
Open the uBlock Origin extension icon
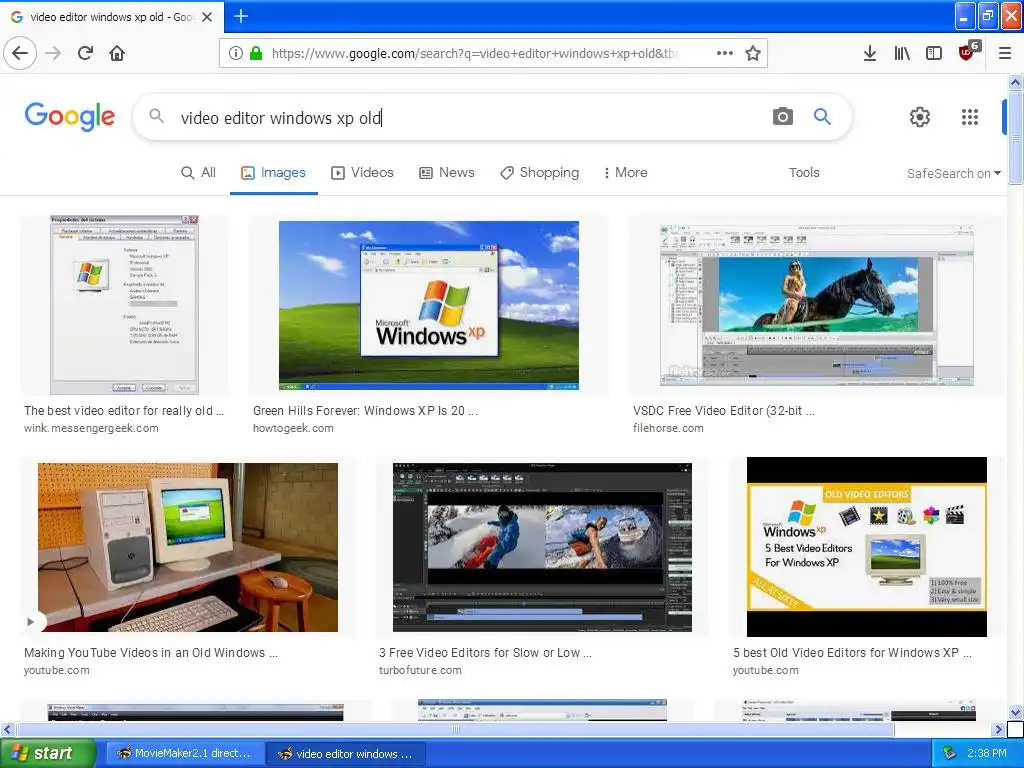coord(968,52)
